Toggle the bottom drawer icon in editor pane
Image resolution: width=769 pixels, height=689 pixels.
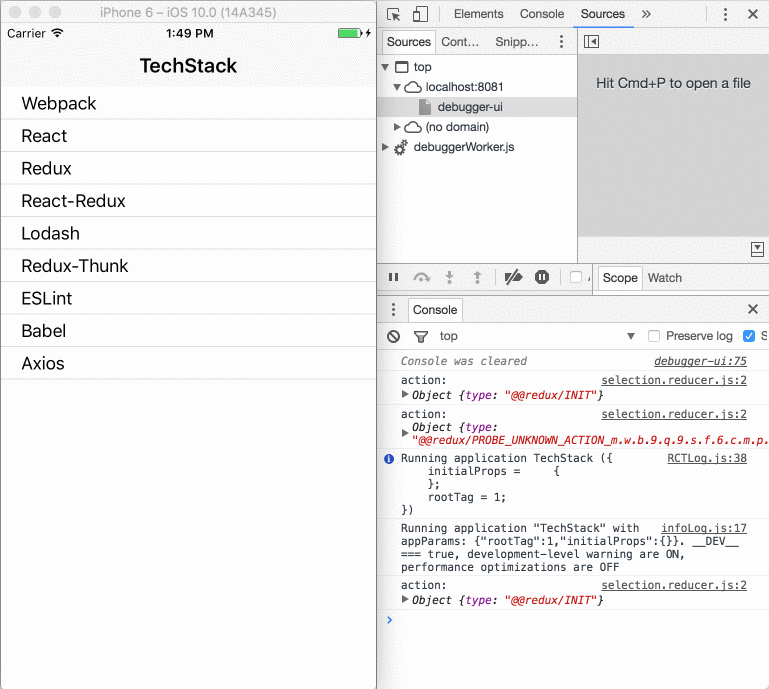[x=757, y=249]
